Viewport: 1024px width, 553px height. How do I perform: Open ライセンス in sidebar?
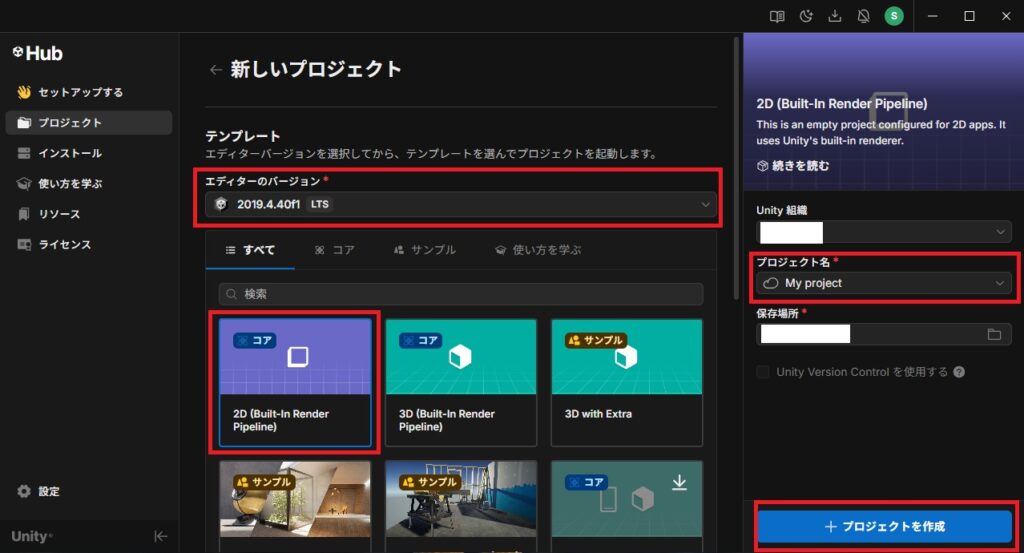tap(89, 245)
